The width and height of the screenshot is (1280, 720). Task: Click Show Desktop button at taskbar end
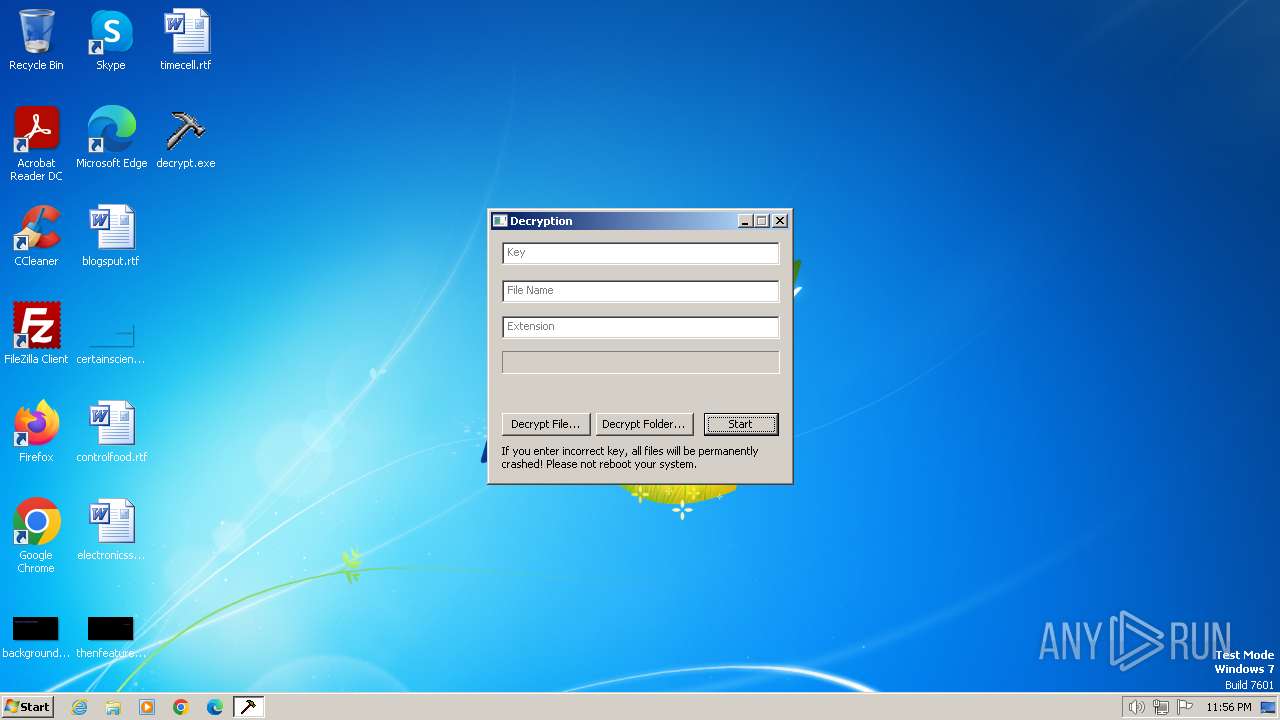[x=1269, y=707]
